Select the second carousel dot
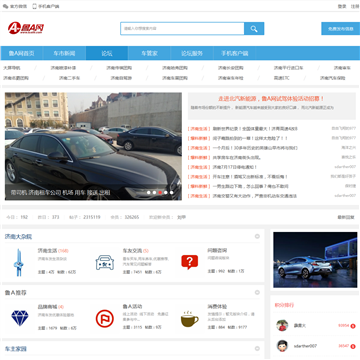 coord(154,192)
